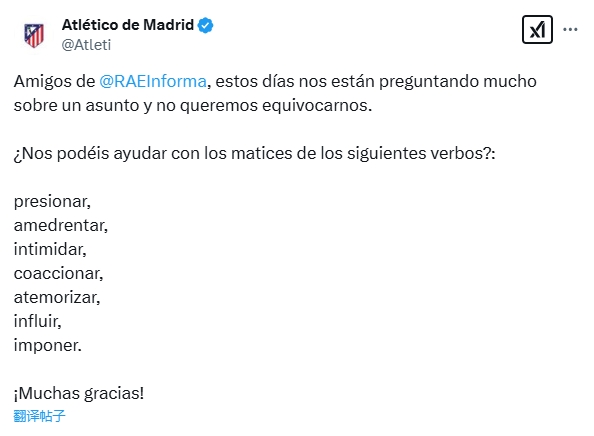Open the Grok explain-post icon
594x436 pixels.
coord(537,30)
